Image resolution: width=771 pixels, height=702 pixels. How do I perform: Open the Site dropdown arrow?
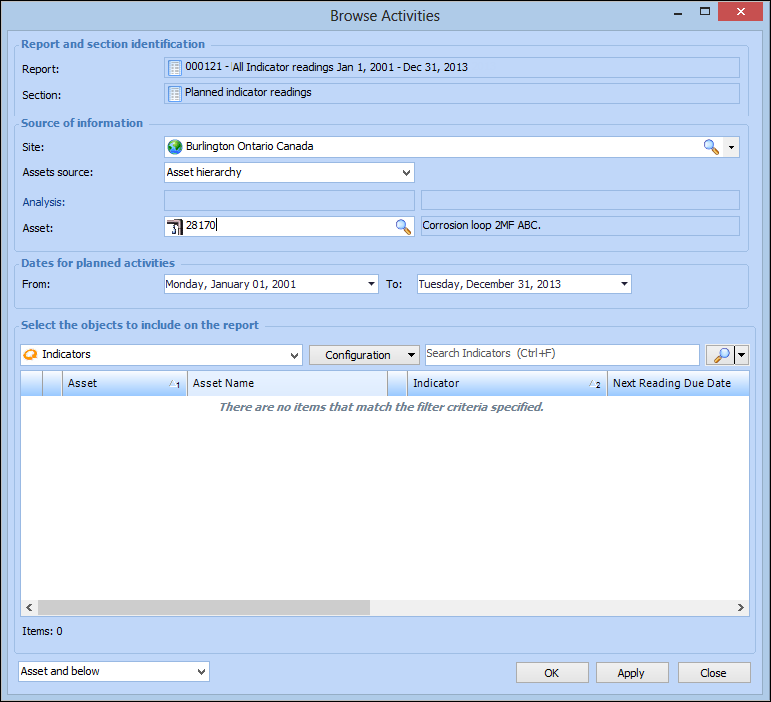pos(732,147)
